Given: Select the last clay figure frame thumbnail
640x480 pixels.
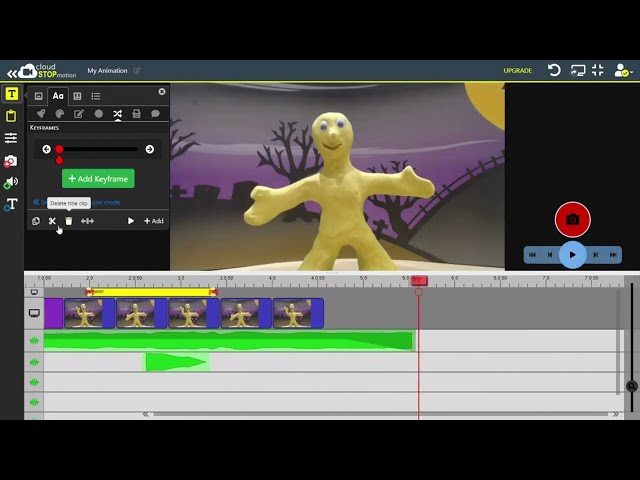Looking at the screenshot, I should (298, 313).
